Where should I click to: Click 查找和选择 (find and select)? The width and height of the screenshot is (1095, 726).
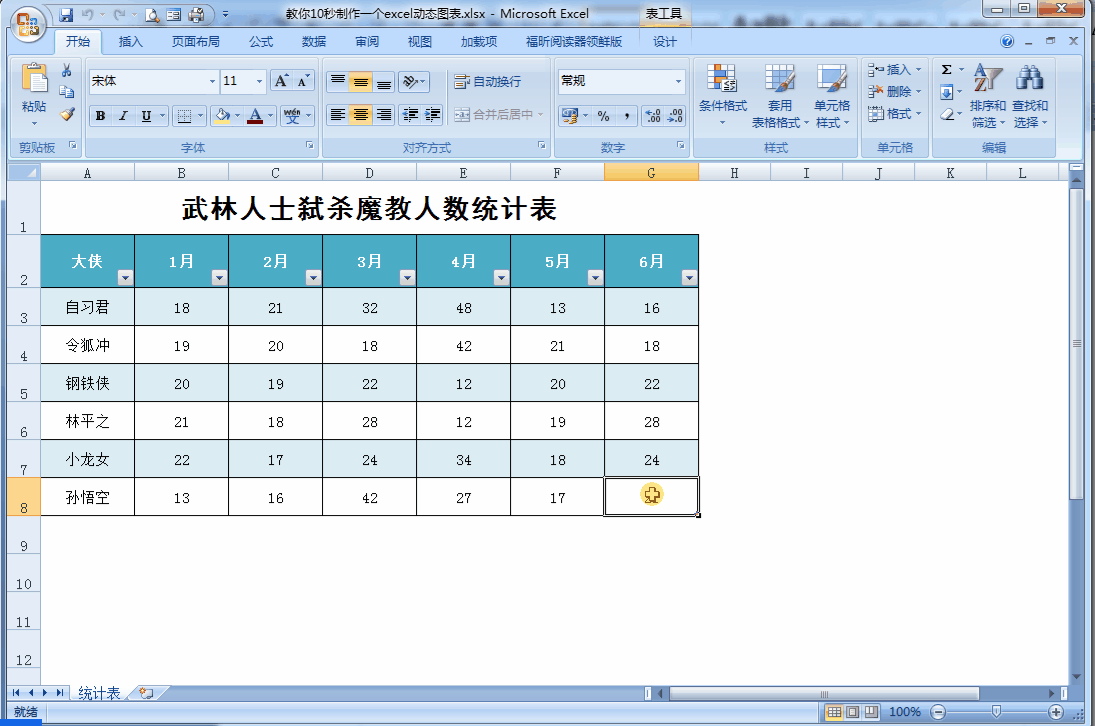1027,95
